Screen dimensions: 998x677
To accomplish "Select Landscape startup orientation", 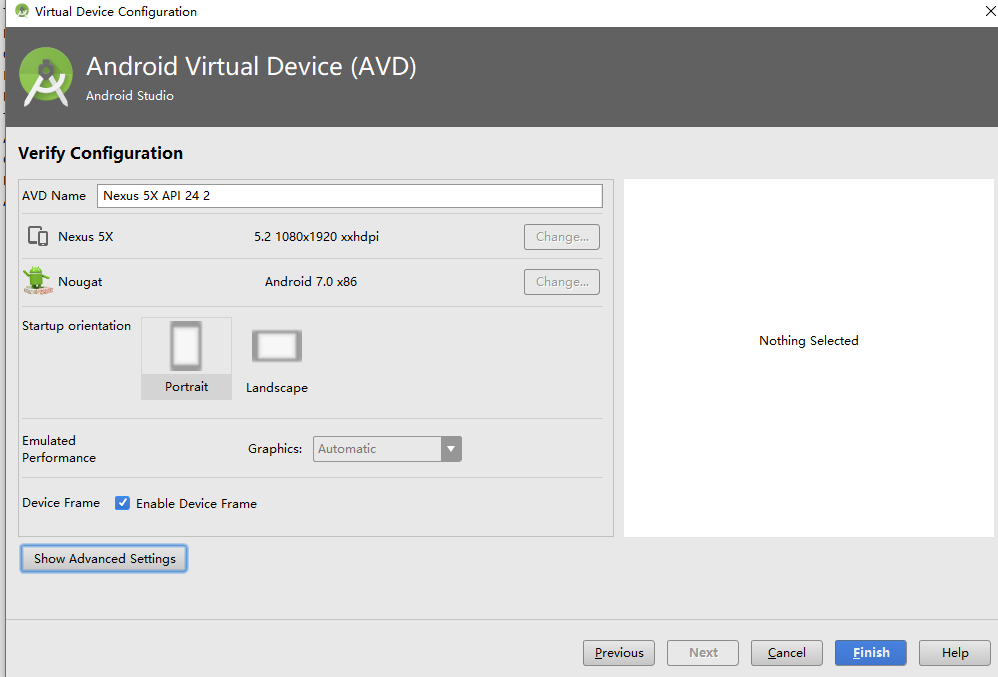I will (277, 359).
